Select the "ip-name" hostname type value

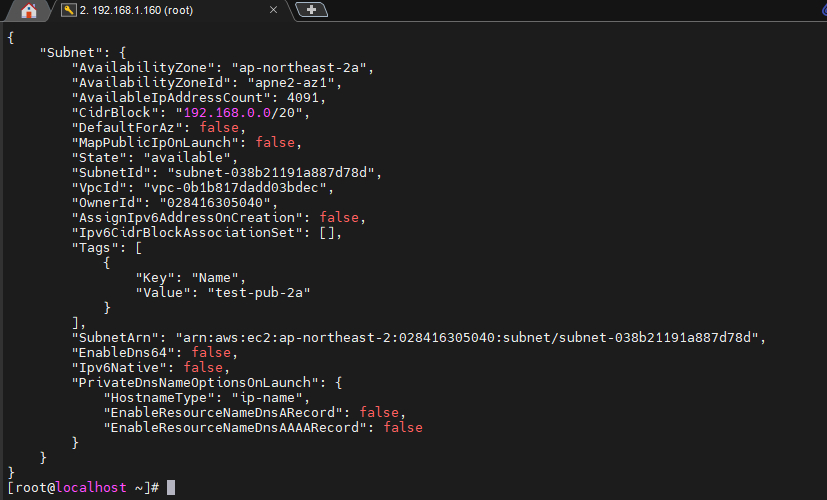(267, 398)
